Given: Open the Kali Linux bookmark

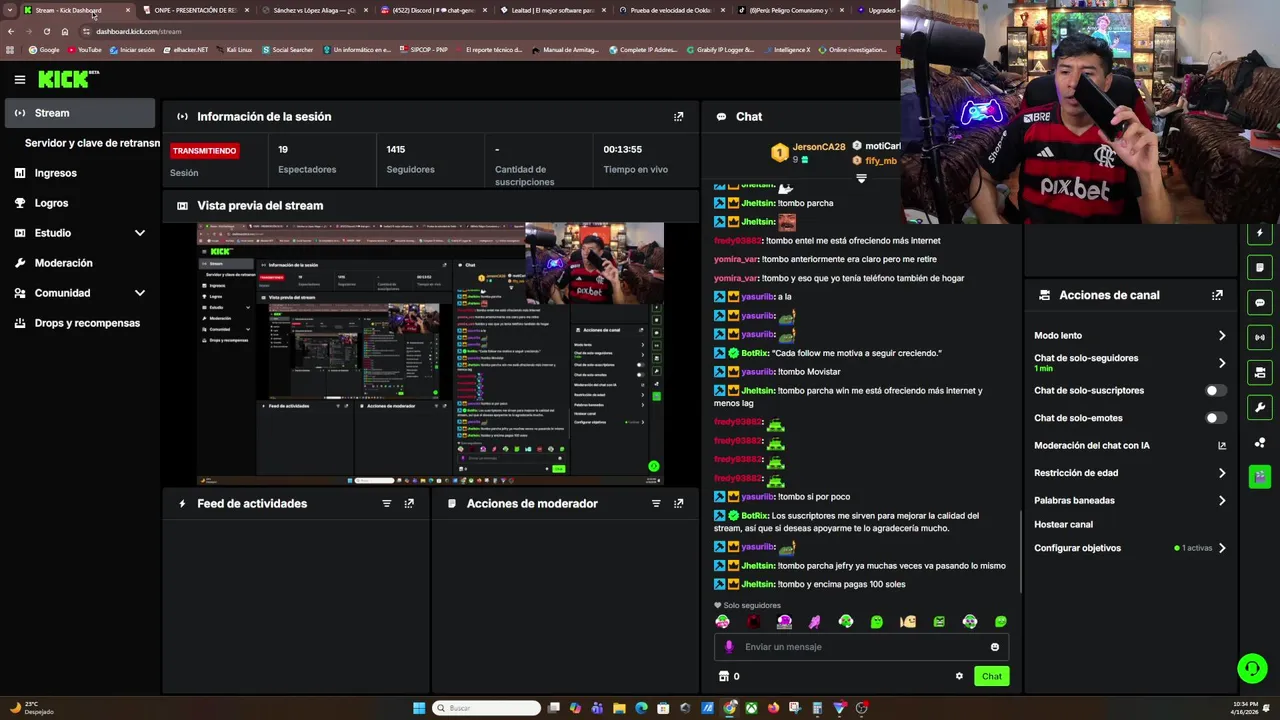Looking at the screenshot, I should pyautogui.click(x=233, y=49).
